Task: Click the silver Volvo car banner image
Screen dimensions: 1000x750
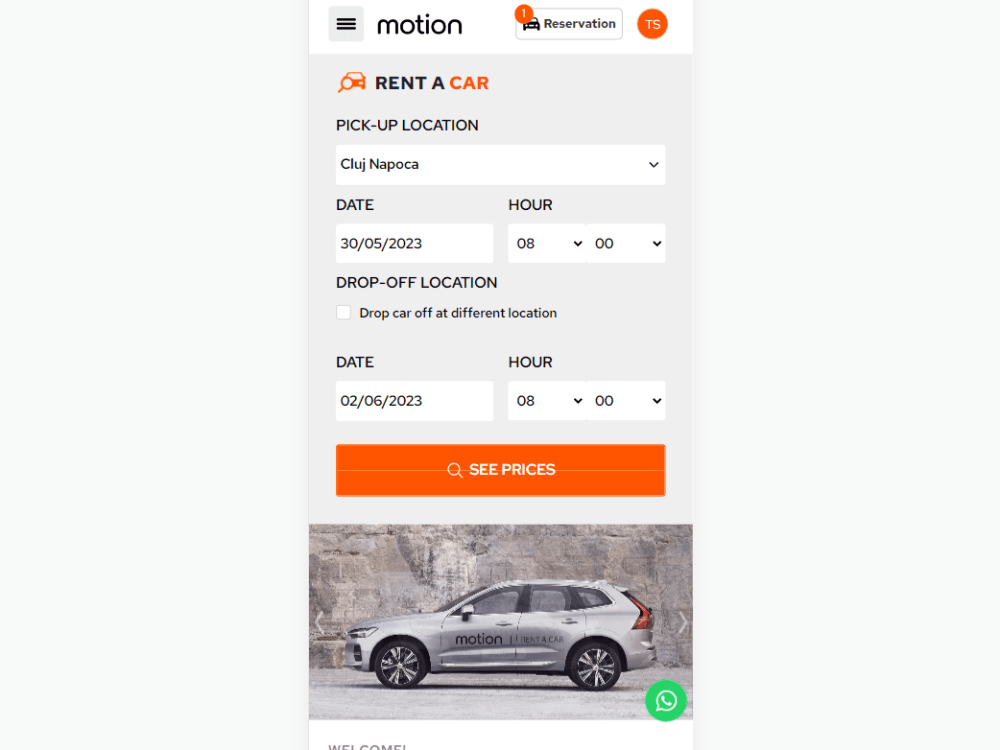Action: coord(501,622)
